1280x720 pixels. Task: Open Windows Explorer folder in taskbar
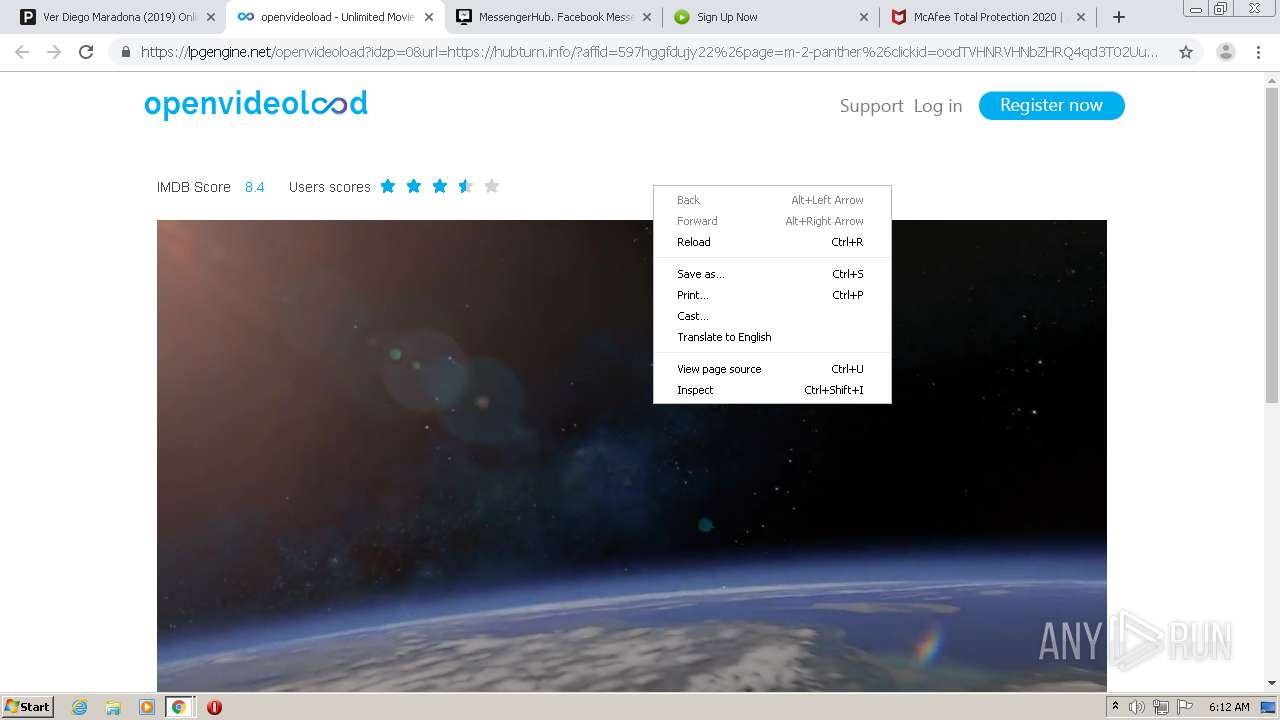[x=113, y=707]
